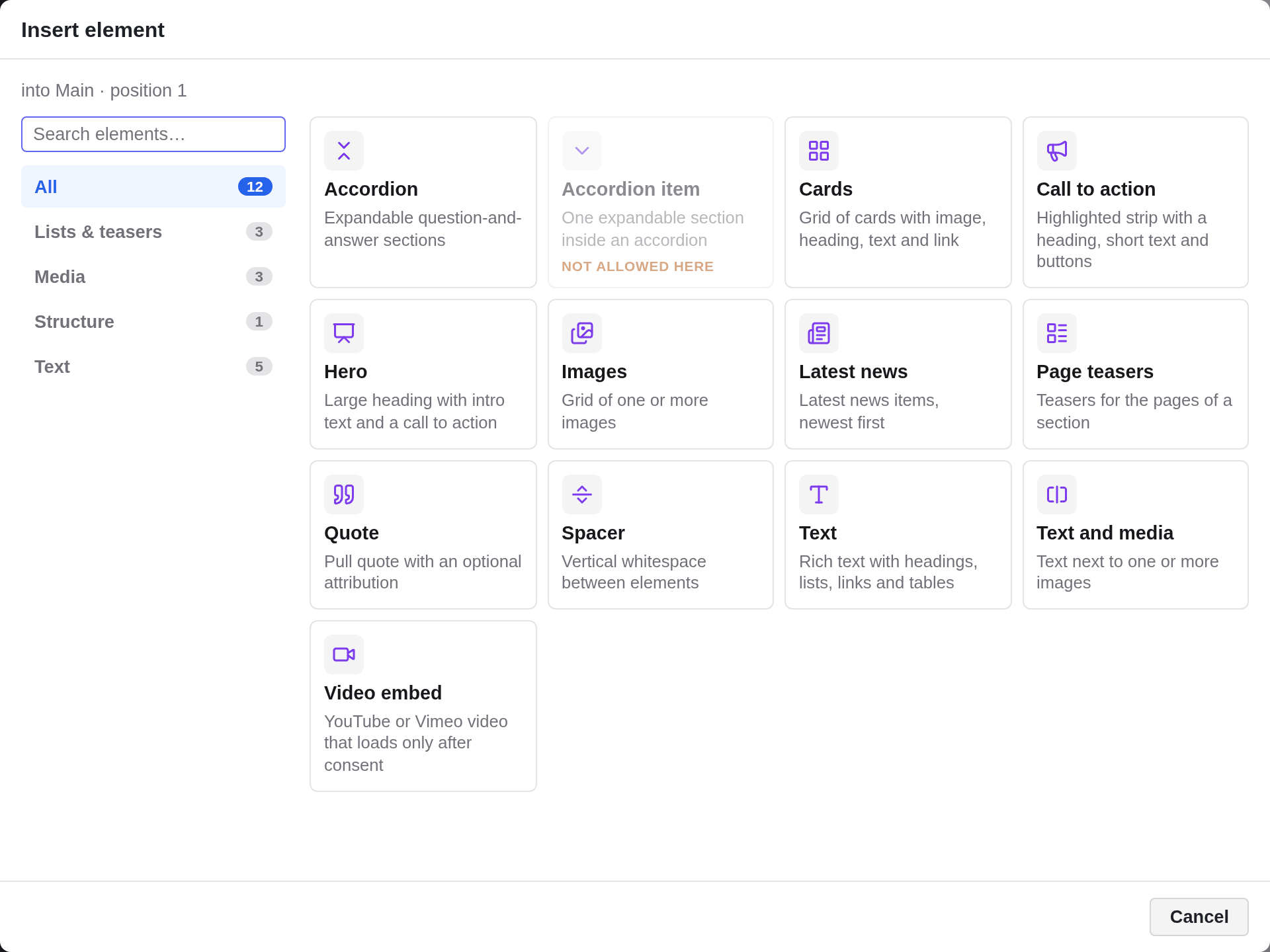Click the Accordion collapse arrows icon
Screen dimensions: 1270x952
[x=344, y=151]
